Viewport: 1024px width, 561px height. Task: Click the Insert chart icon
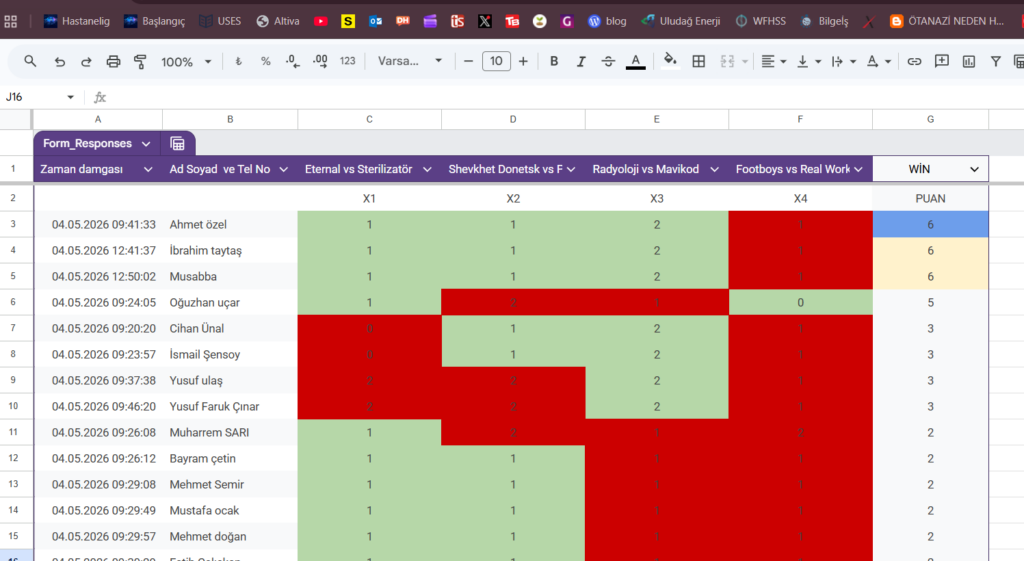968,61
